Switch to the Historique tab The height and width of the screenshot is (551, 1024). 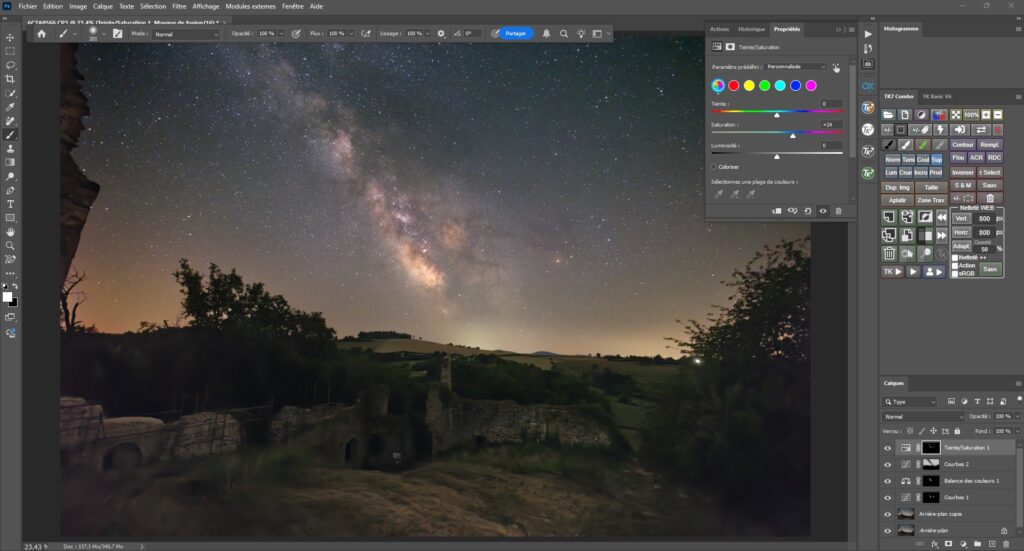click(x=751, y=29)
